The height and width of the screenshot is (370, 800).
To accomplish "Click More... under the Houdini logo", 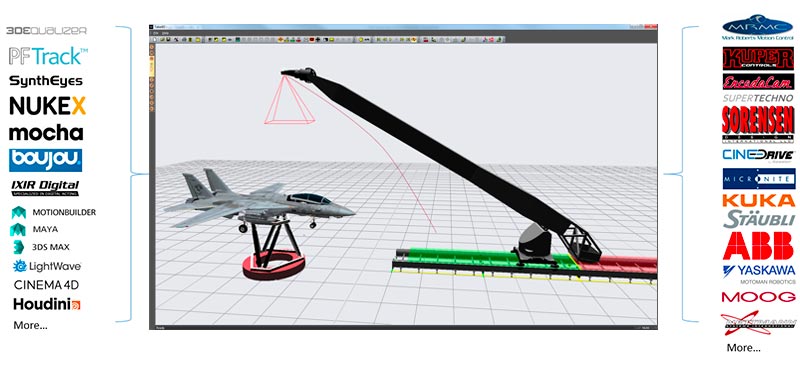I will click(x=30, y=325).
